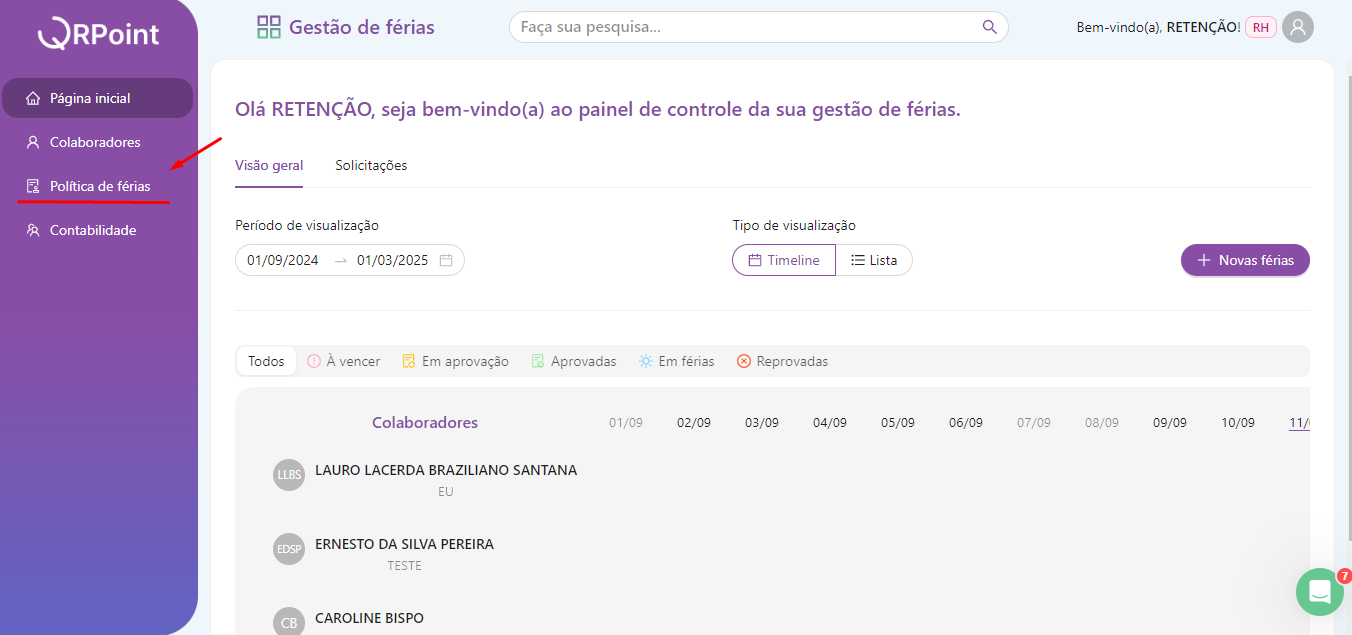The image size is (1352, 635).
Task: Click the search magnifier icon
Action: click(989, 27)
